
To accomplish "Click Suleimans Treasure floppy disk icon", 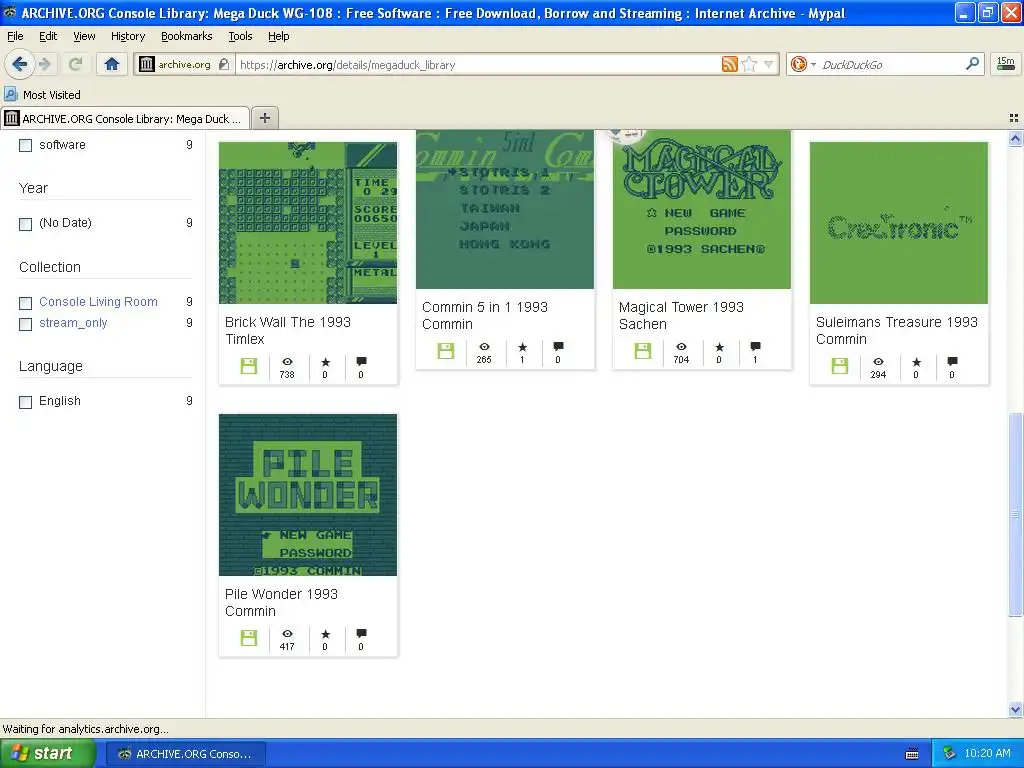I will tap(840, 366).
